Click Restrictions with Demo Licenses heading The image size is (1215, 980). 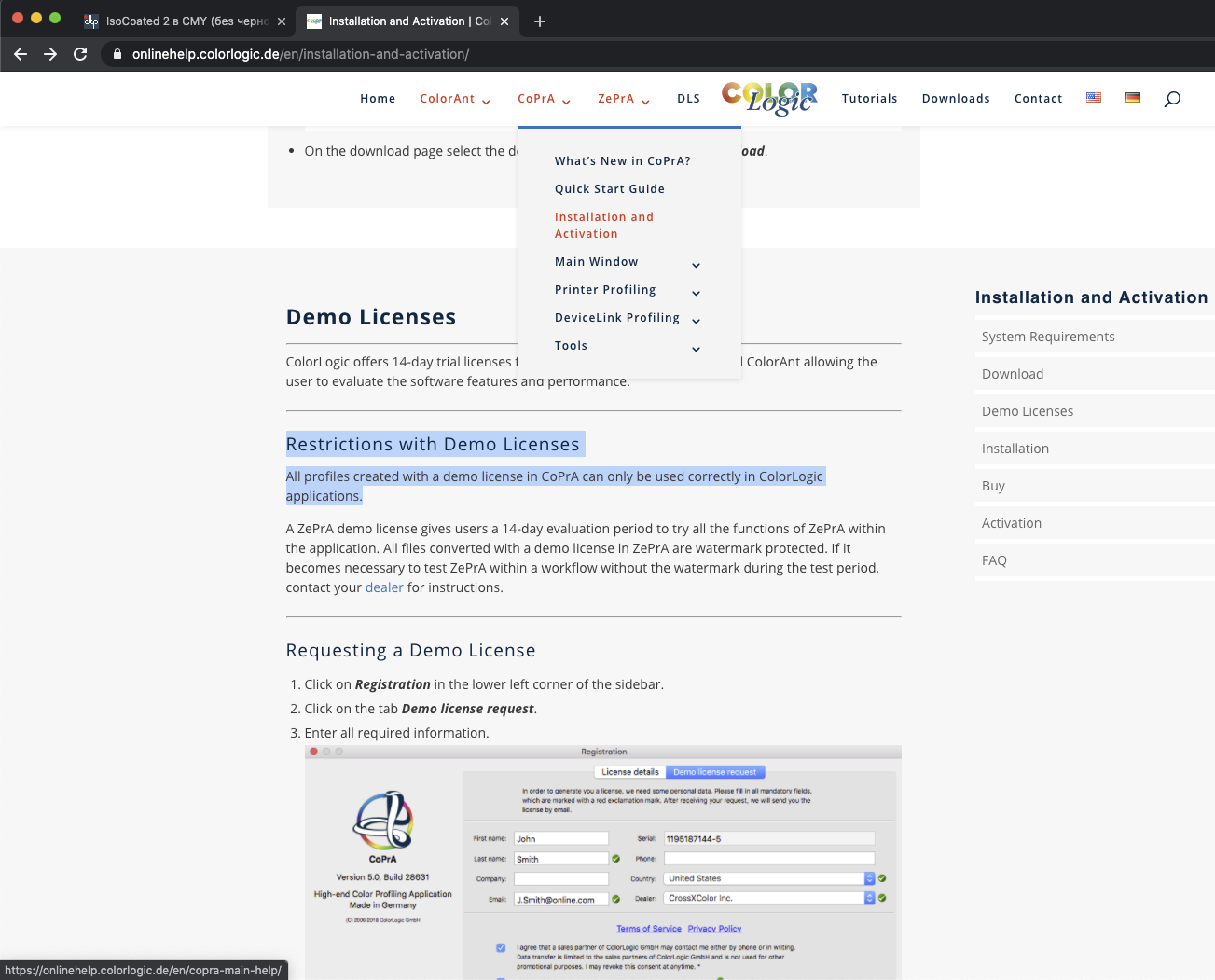[433, 445]
